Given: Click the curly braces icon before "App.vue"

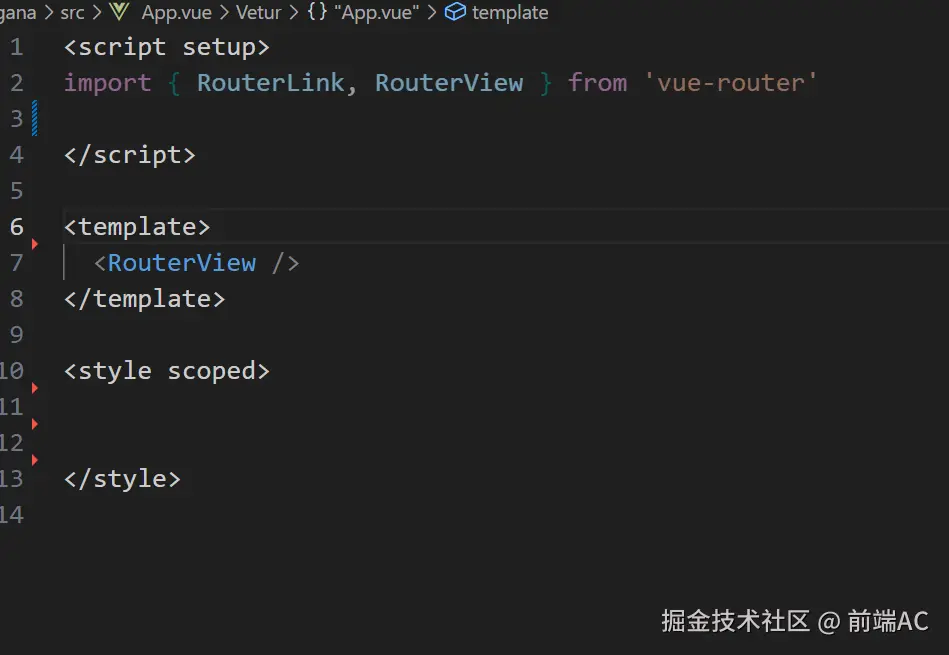Looking at the screenshot, I should click(x=318, y=12).
